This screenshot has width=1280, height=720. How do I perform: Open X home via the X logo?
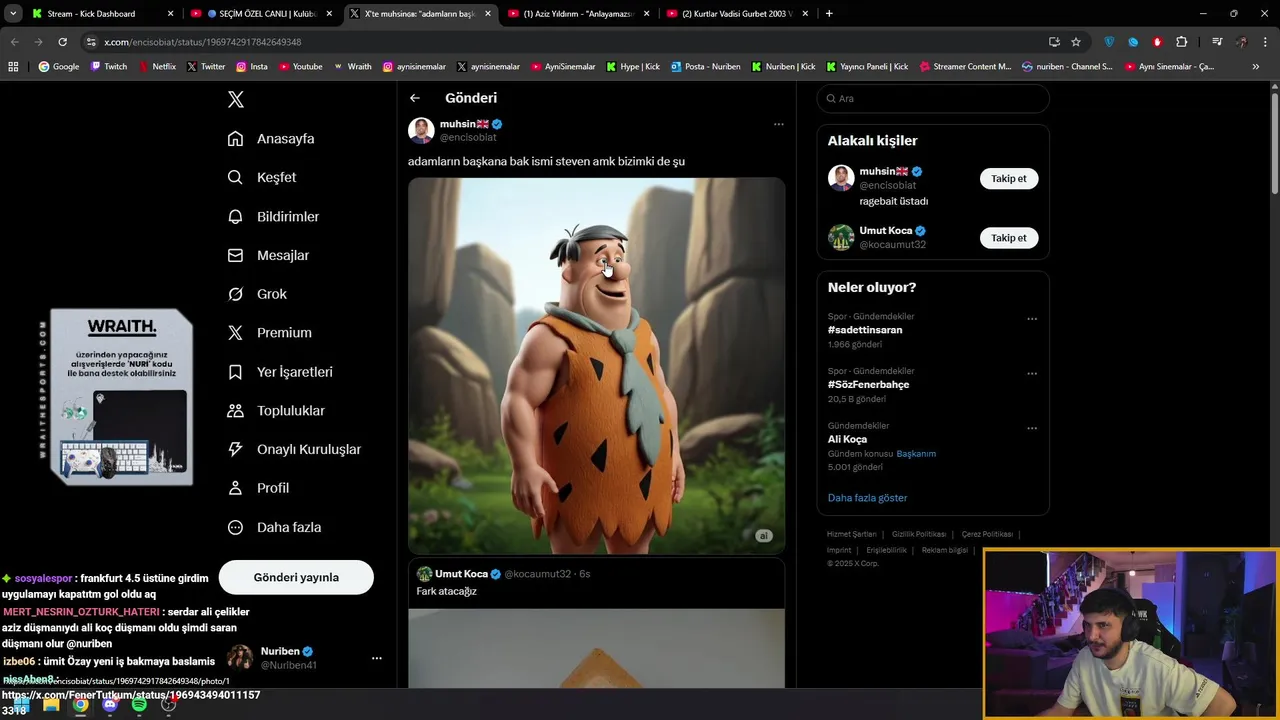coord(236,99)
